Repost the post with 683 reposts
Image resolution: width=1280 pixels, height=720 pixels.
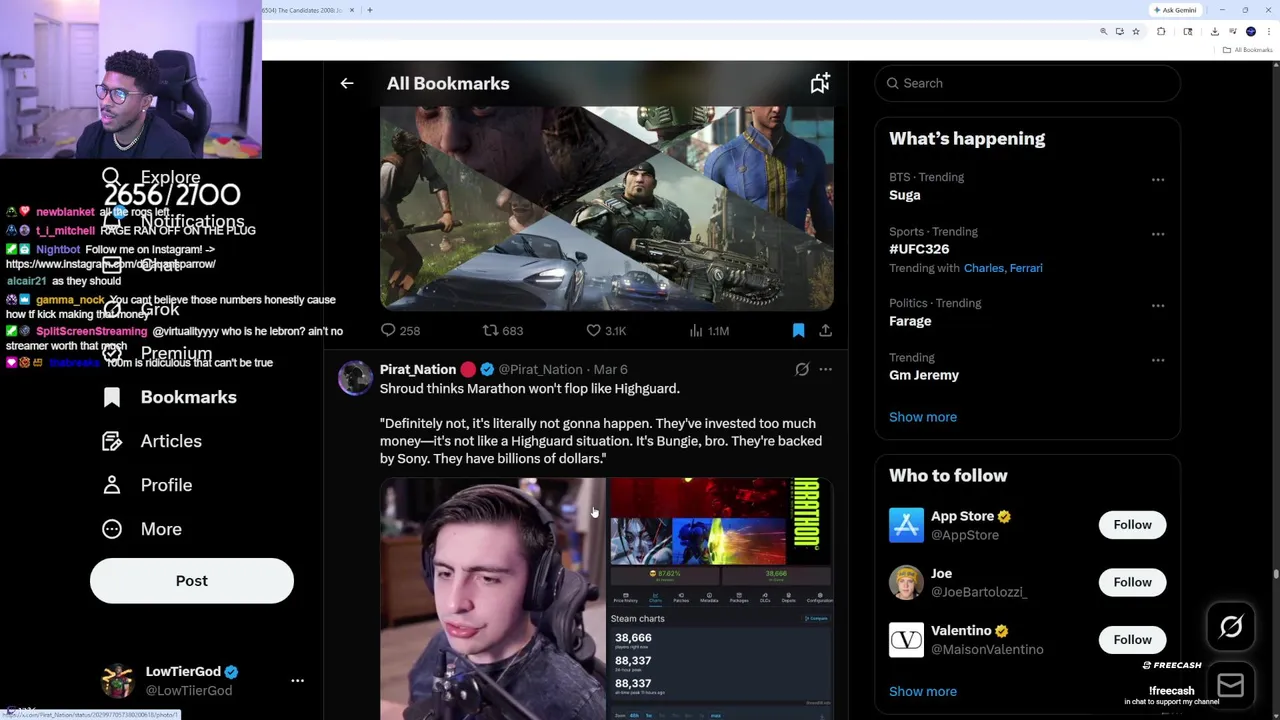503,330
